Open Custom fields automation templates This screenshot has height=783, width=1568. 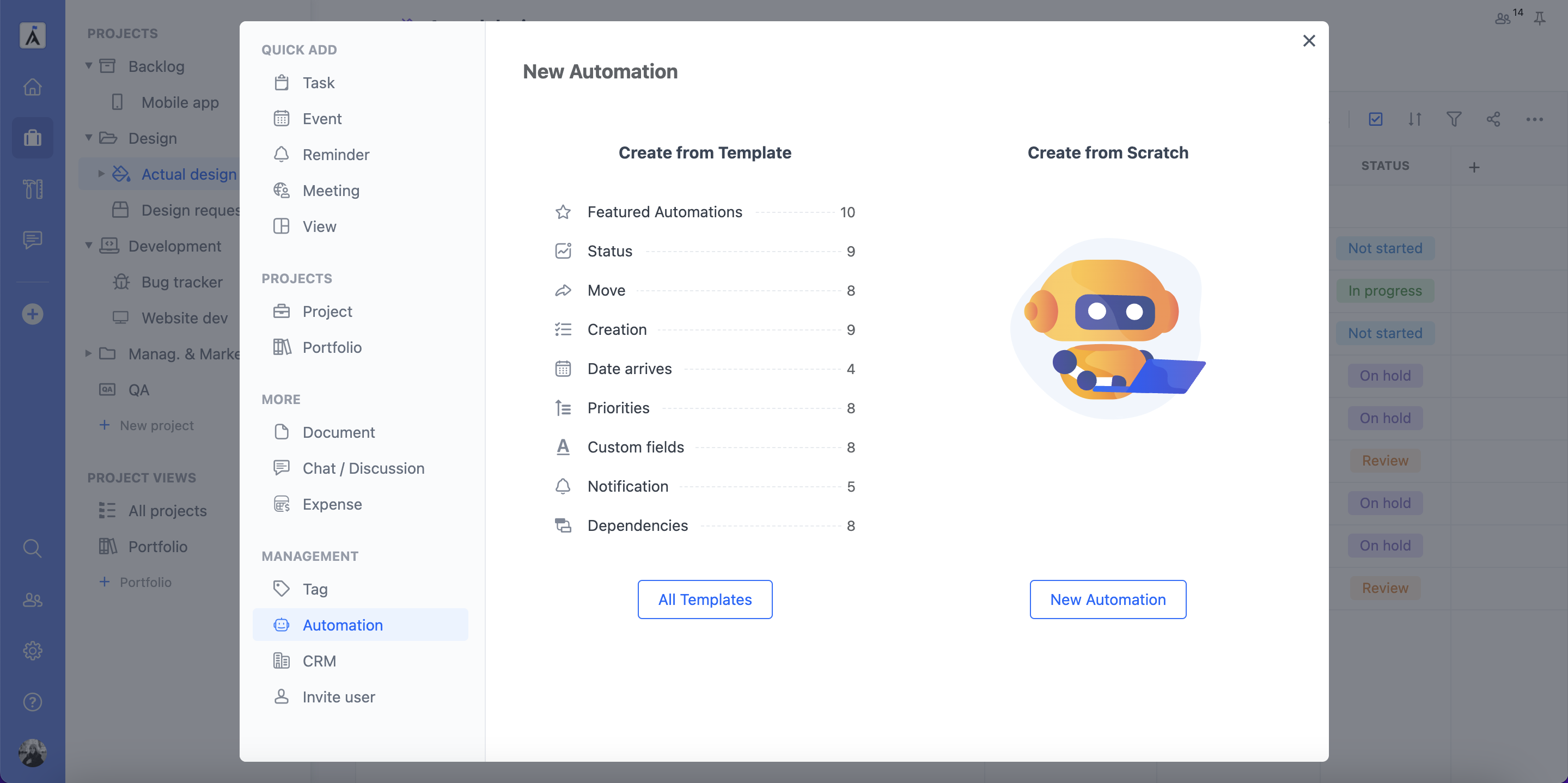705,447
